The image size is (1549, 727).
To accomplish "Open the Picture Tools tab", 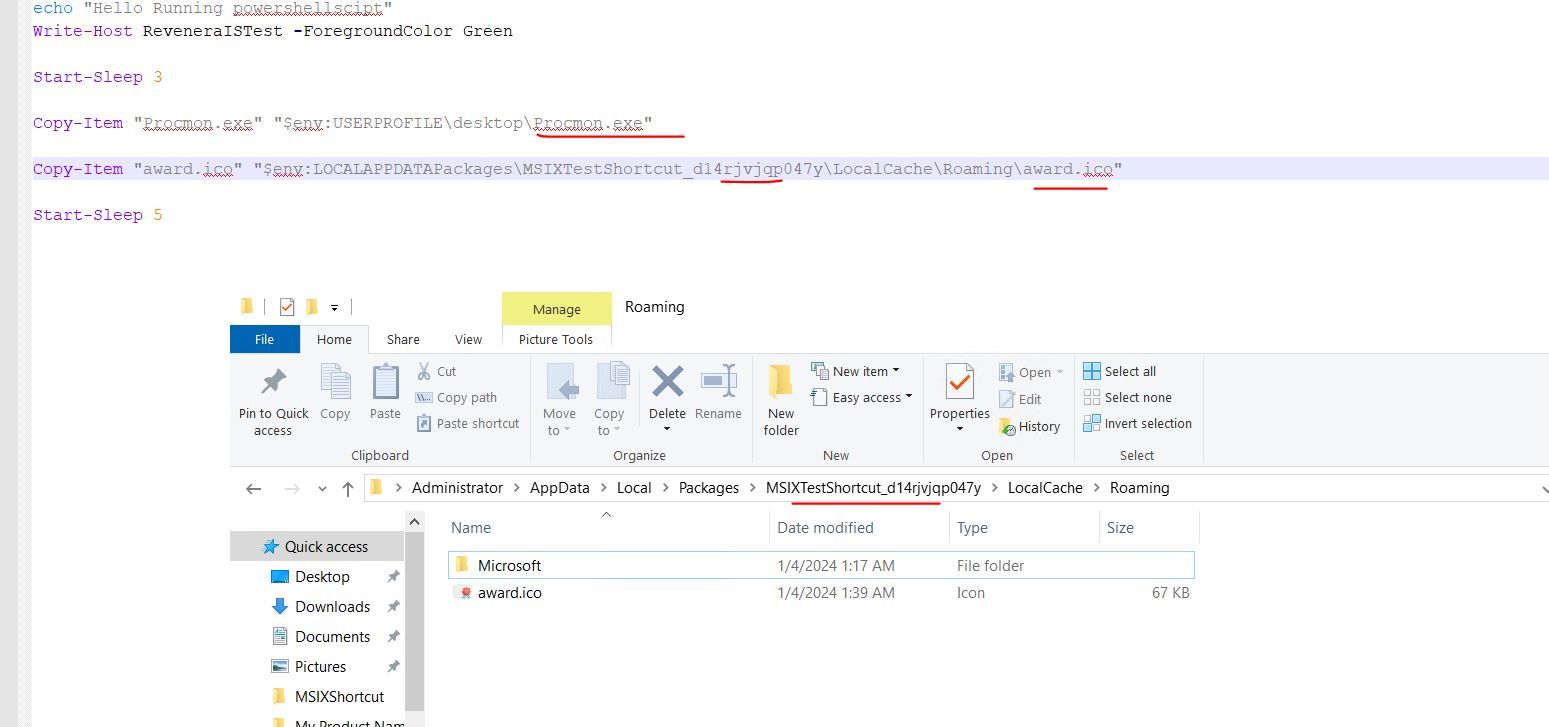I will coord(556,339).
